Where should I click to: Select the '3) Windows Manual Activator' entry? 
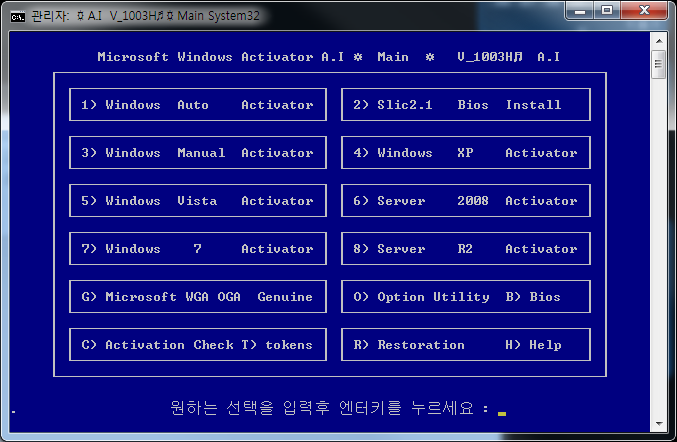pos(198,152)
